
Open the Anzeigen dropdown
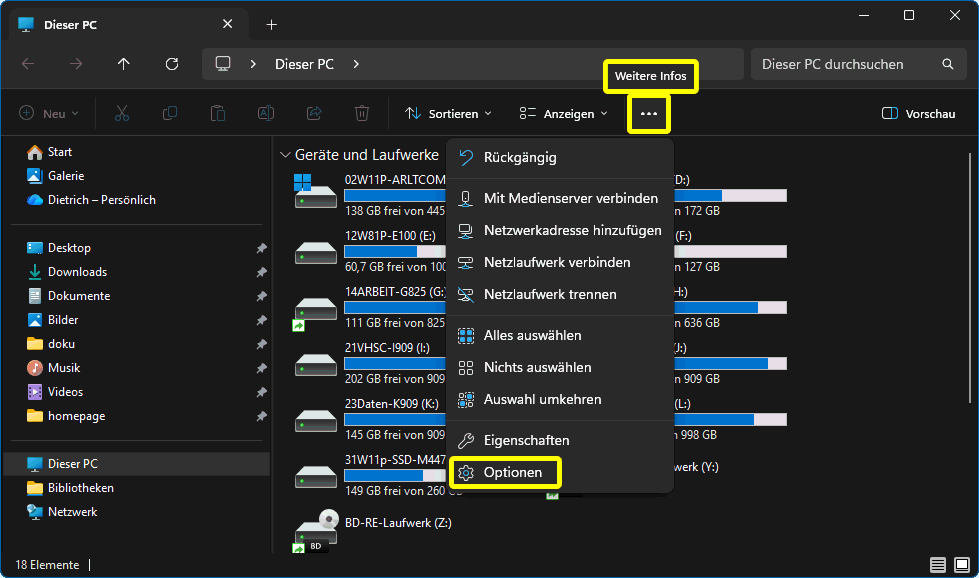(x=563, y=114)
